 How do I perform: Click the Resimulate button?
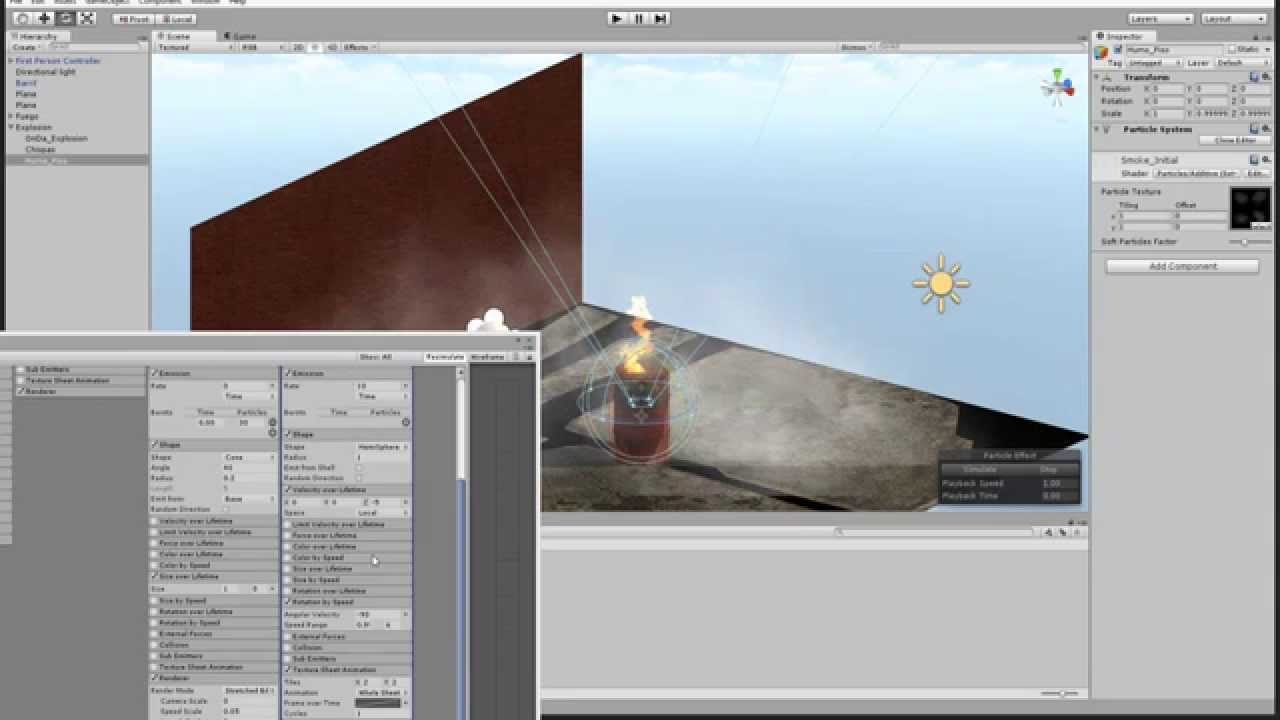click(444, 357)
